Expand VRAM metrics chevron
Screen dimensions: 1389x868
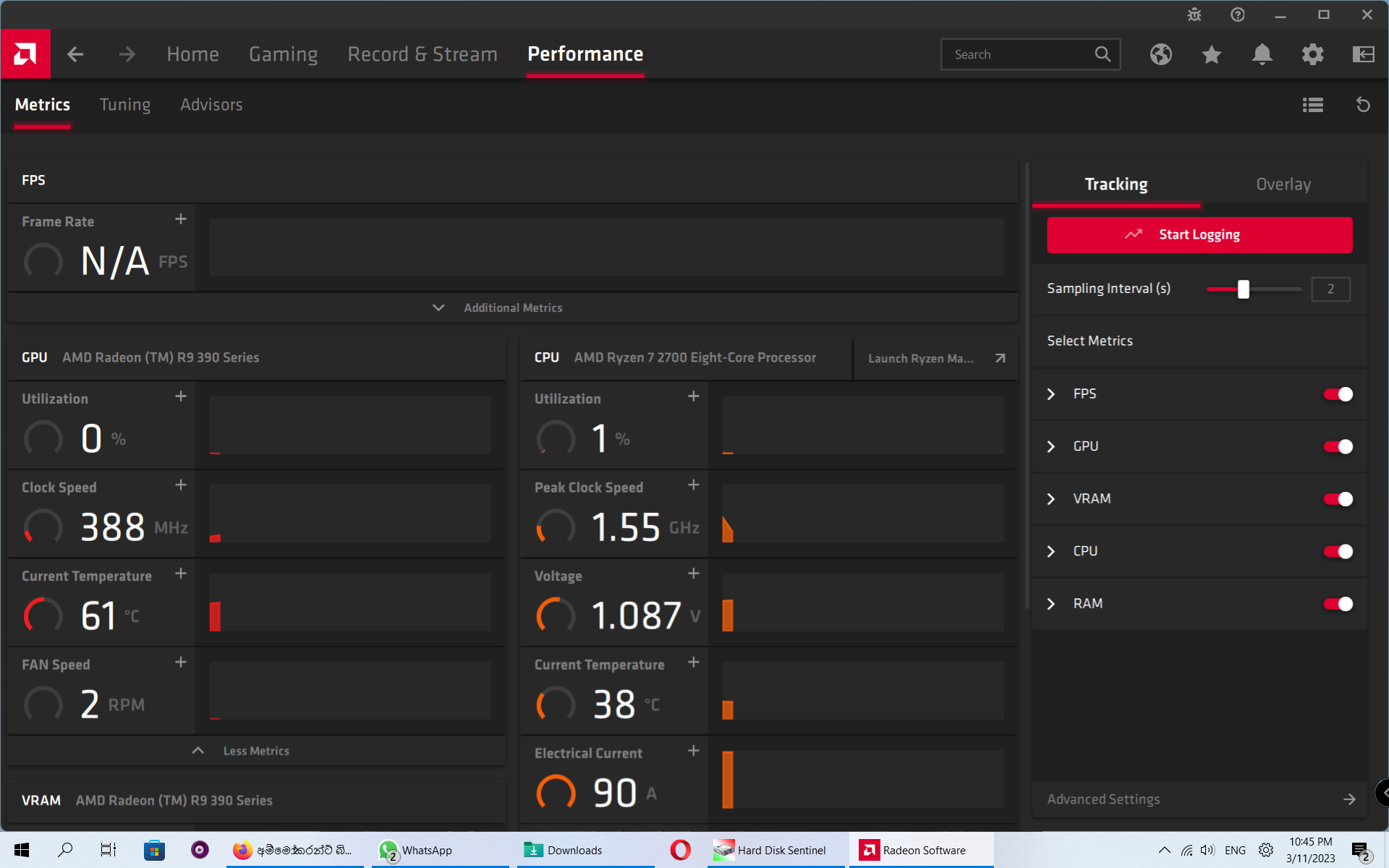(1051, 499)
